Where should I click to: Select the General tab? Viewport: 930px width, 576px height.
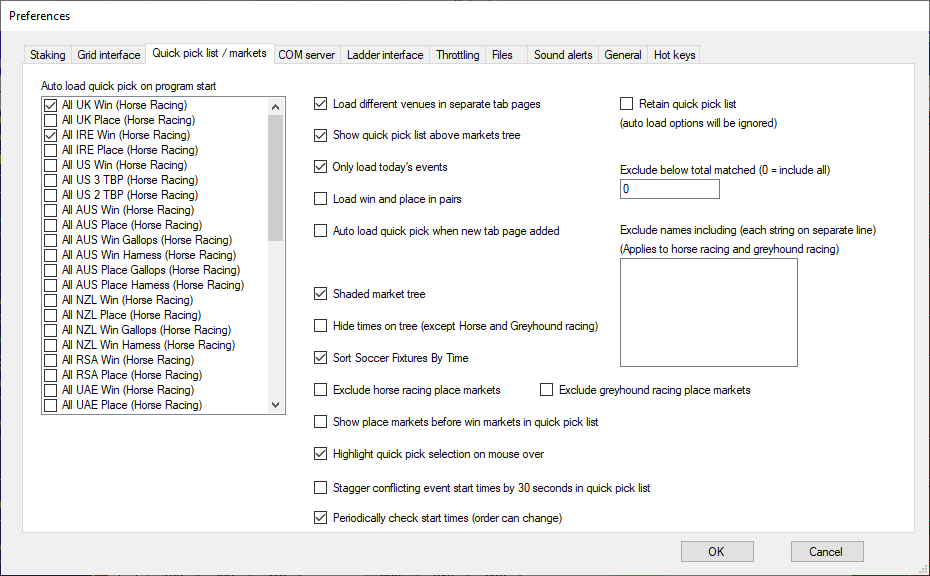click(623, 55)
